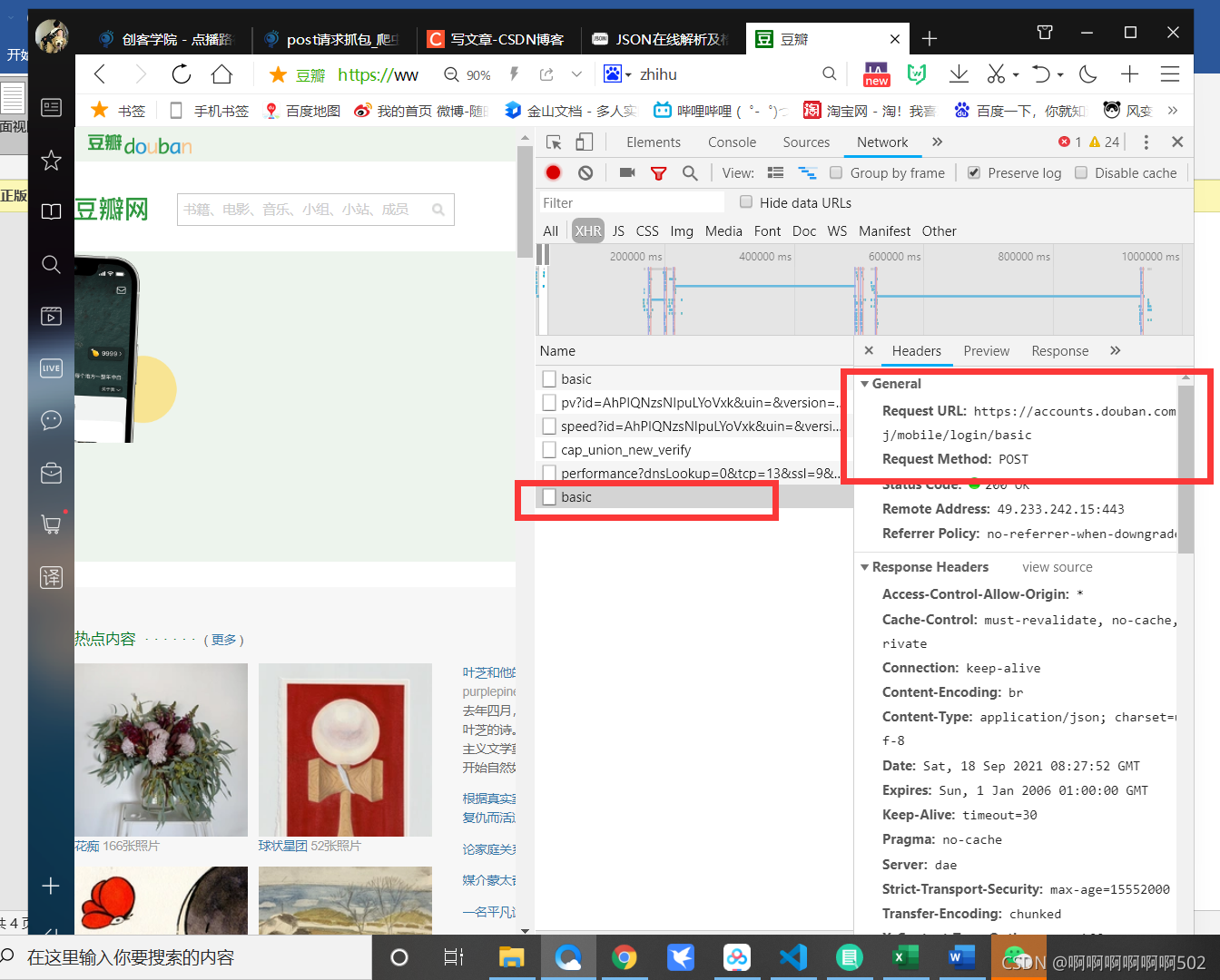
Task: Open File Explorer from the taskbar
Action: (512, 957)
